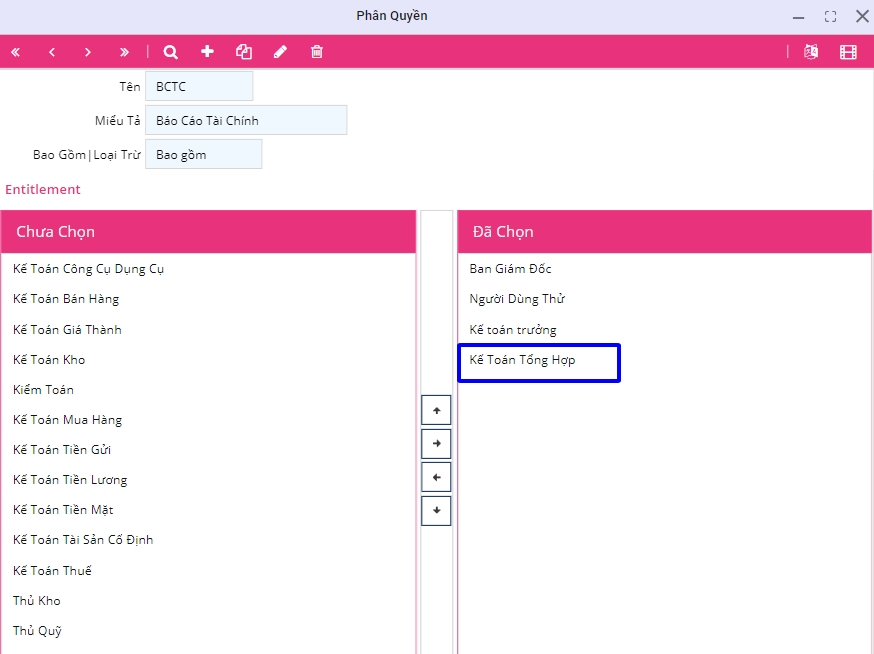
Task: Click the translate language icon
Action: [811, 52]
